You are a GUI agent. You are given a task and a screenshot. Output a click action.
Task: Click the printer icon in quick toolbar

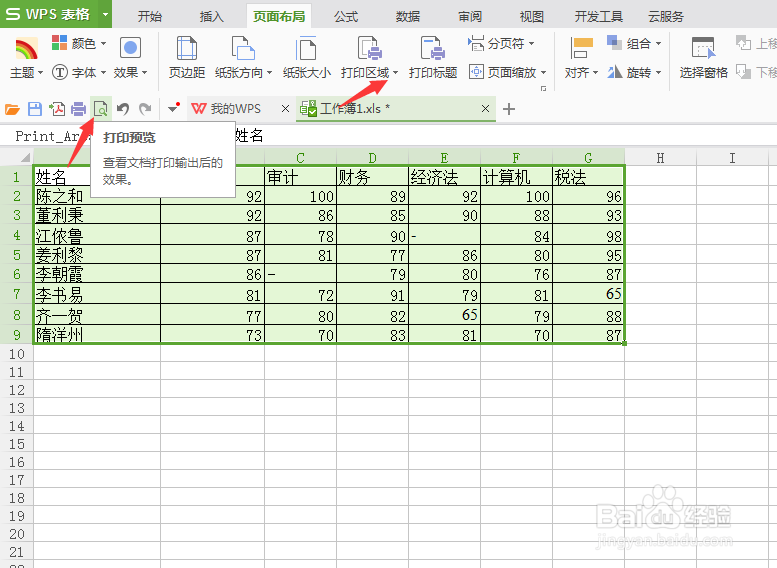click(79, 109)
